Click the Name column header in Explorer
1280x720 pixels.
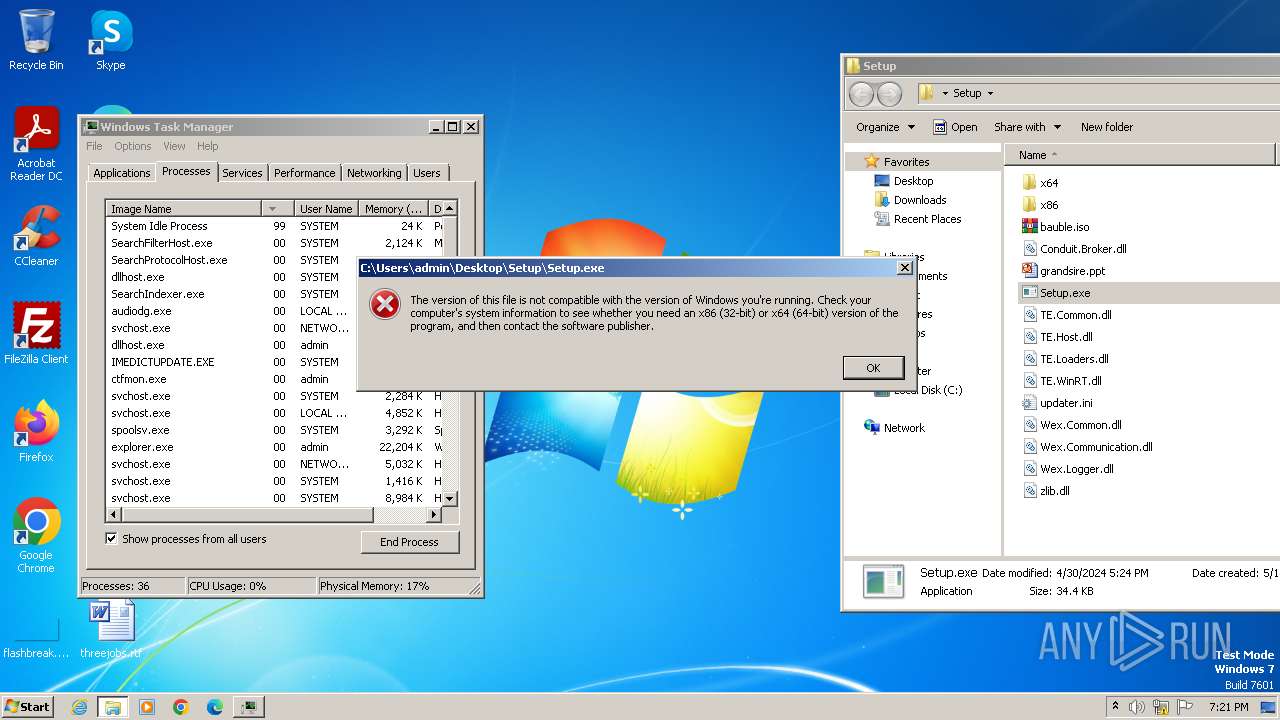(x=1140, y=155)
